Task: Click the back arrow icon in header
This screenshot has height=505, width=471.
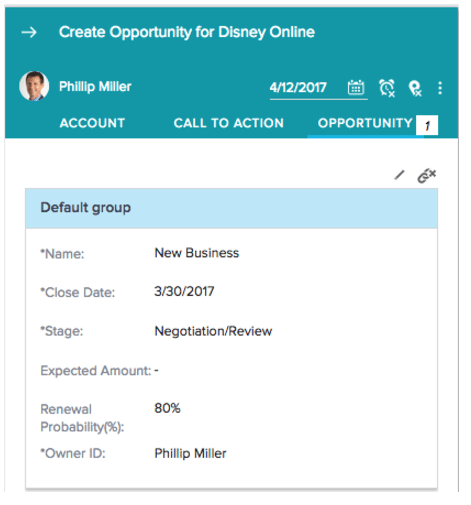Action: click(x=29, y=32)
